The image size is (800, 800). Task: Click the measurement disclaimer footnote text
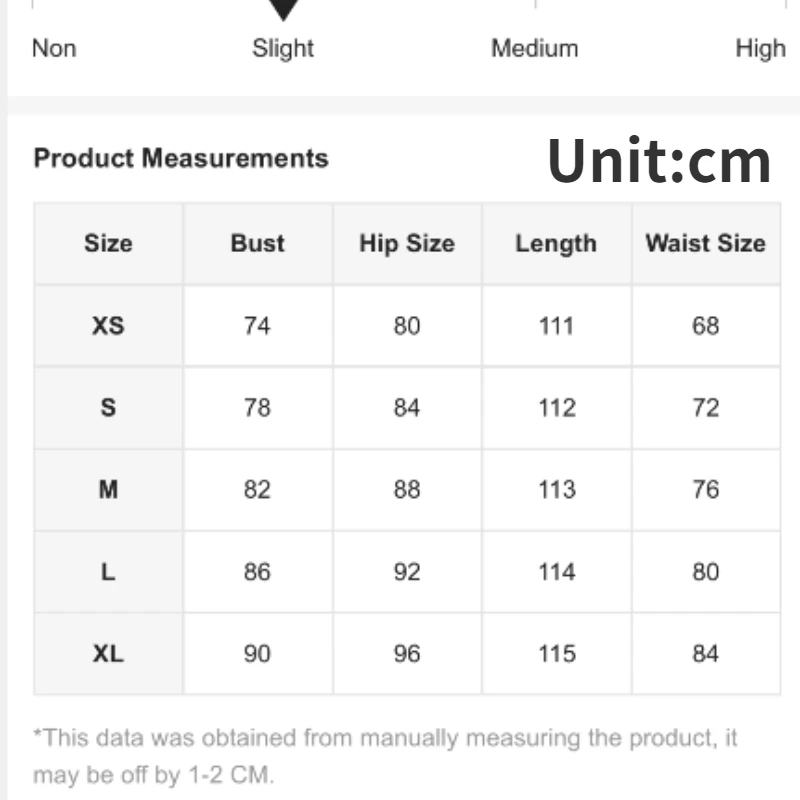tap(385, 756)
